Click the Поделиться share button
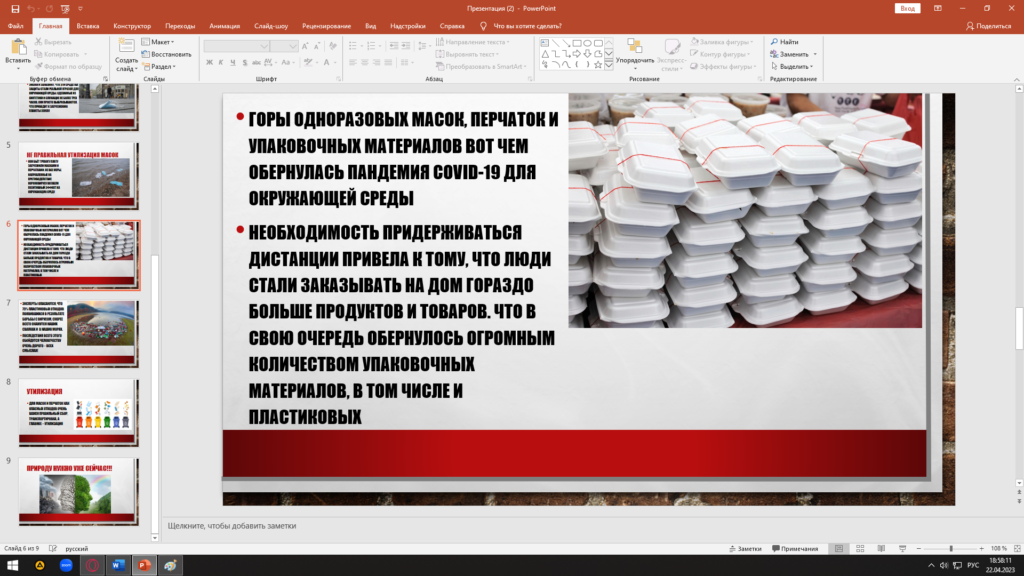The image size is (1024, 576). click(989, 26)
